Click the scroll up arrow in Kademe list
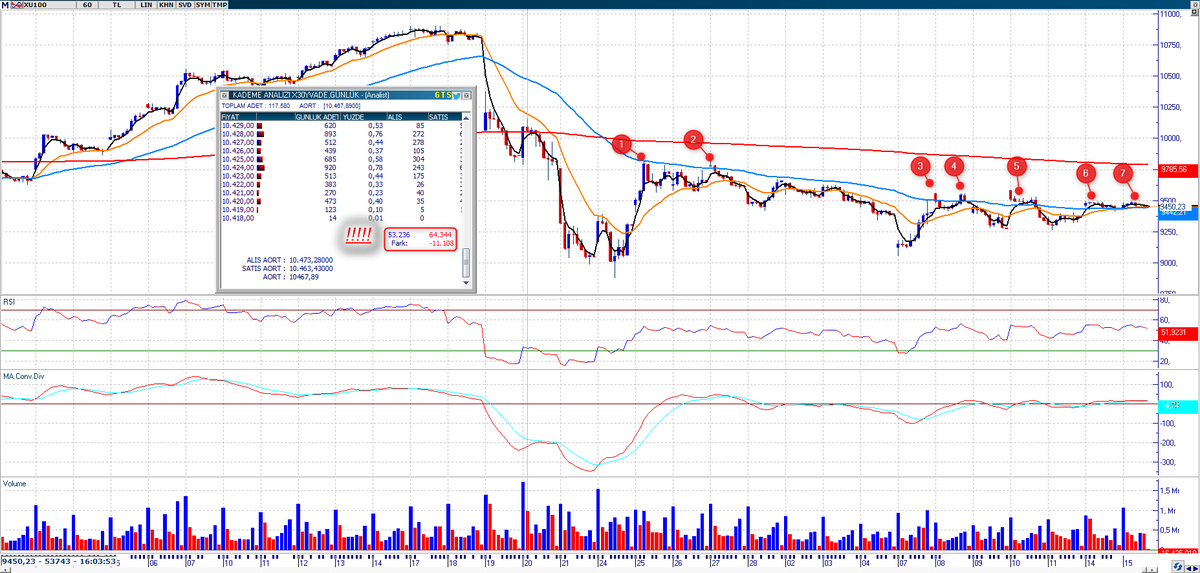Screen dimensions: 1200x573 click(x=466, y=118)
